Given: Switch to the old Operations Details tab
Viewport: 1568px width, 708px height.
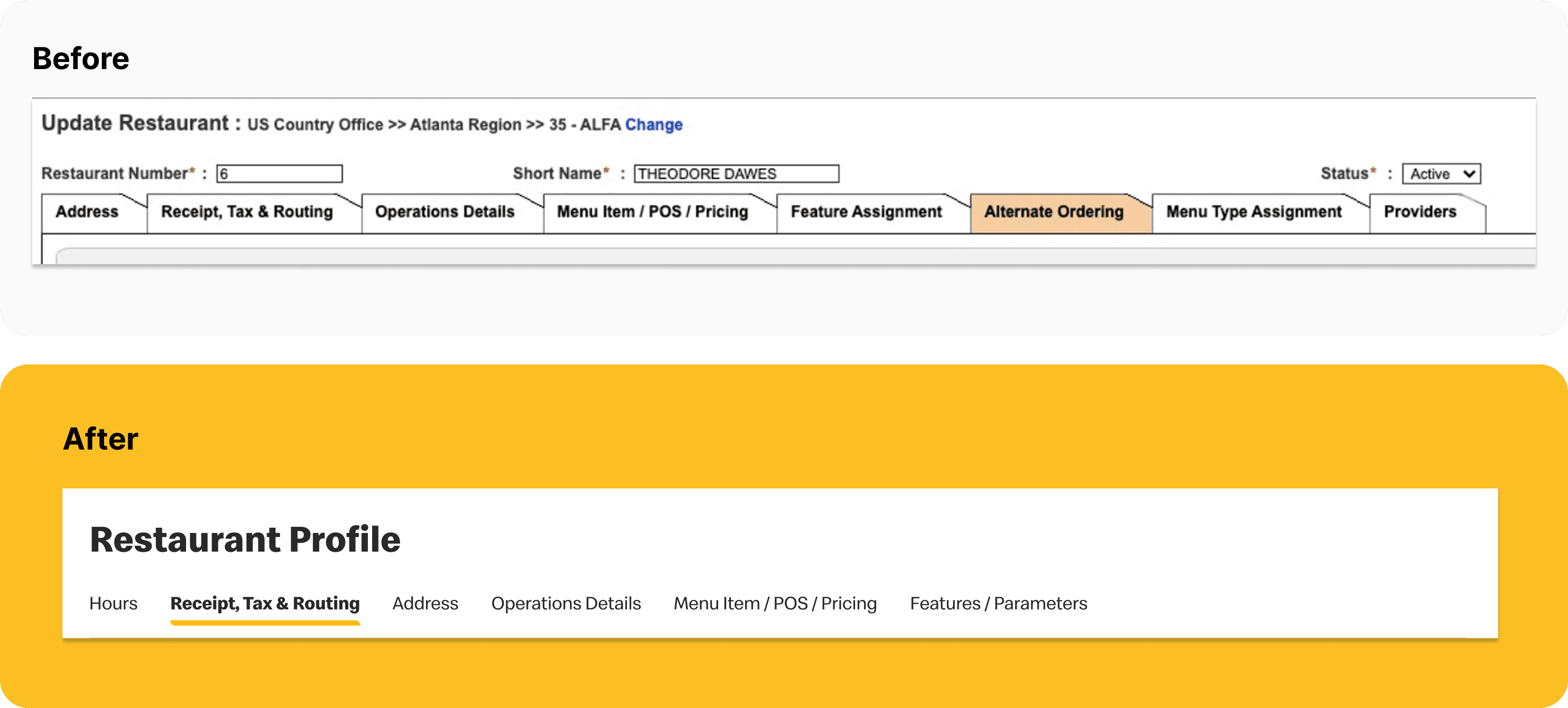Looking at the screenshot, I should pos(445,212).
